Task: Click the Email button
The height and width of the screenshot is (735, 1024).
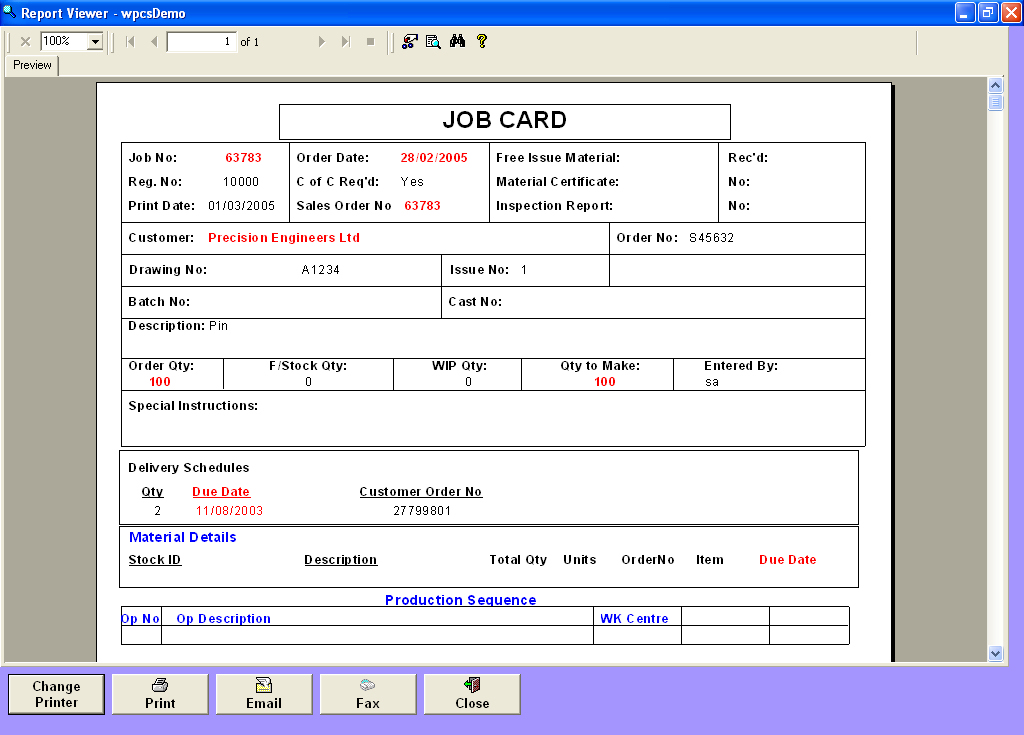Action: [264, 693]
